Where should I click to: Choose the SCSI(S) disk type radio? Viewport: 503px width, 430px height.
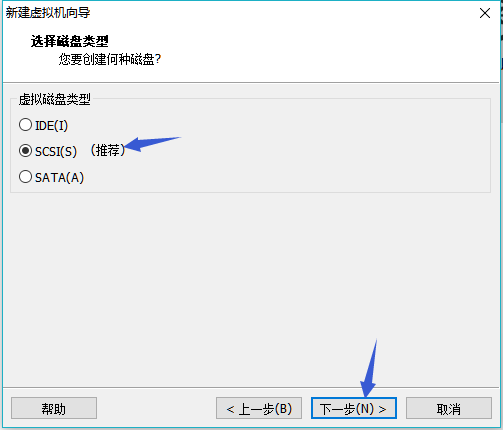point(25,151)
